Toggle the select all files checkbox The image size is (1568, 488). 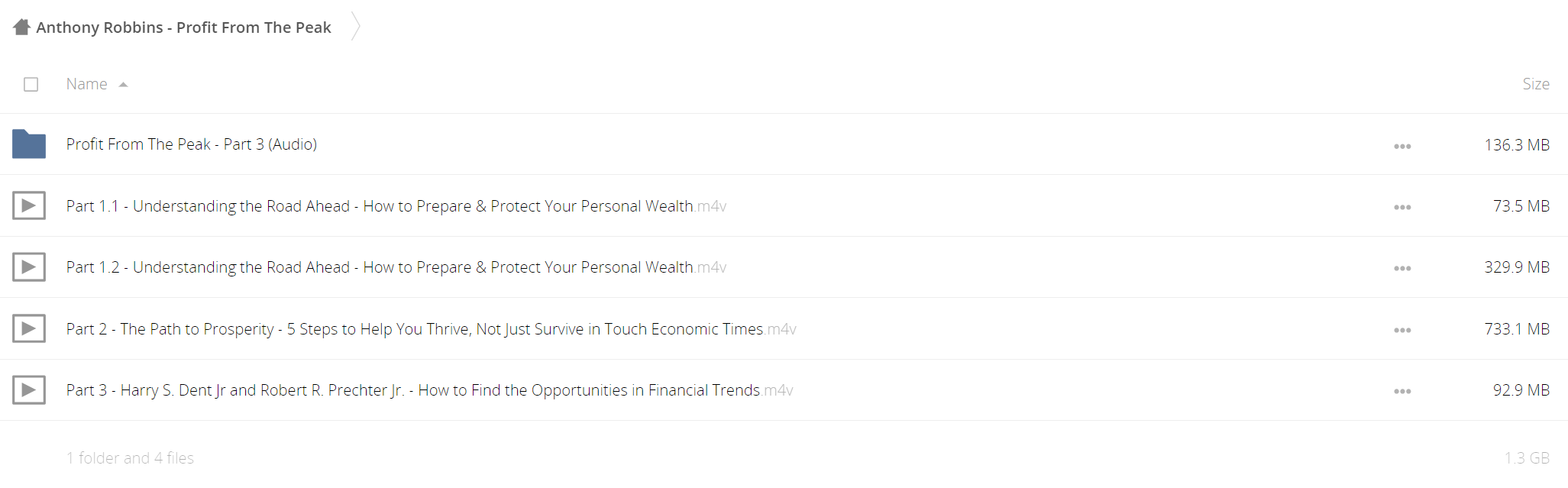pyautogui.click(x=31, y=84)
